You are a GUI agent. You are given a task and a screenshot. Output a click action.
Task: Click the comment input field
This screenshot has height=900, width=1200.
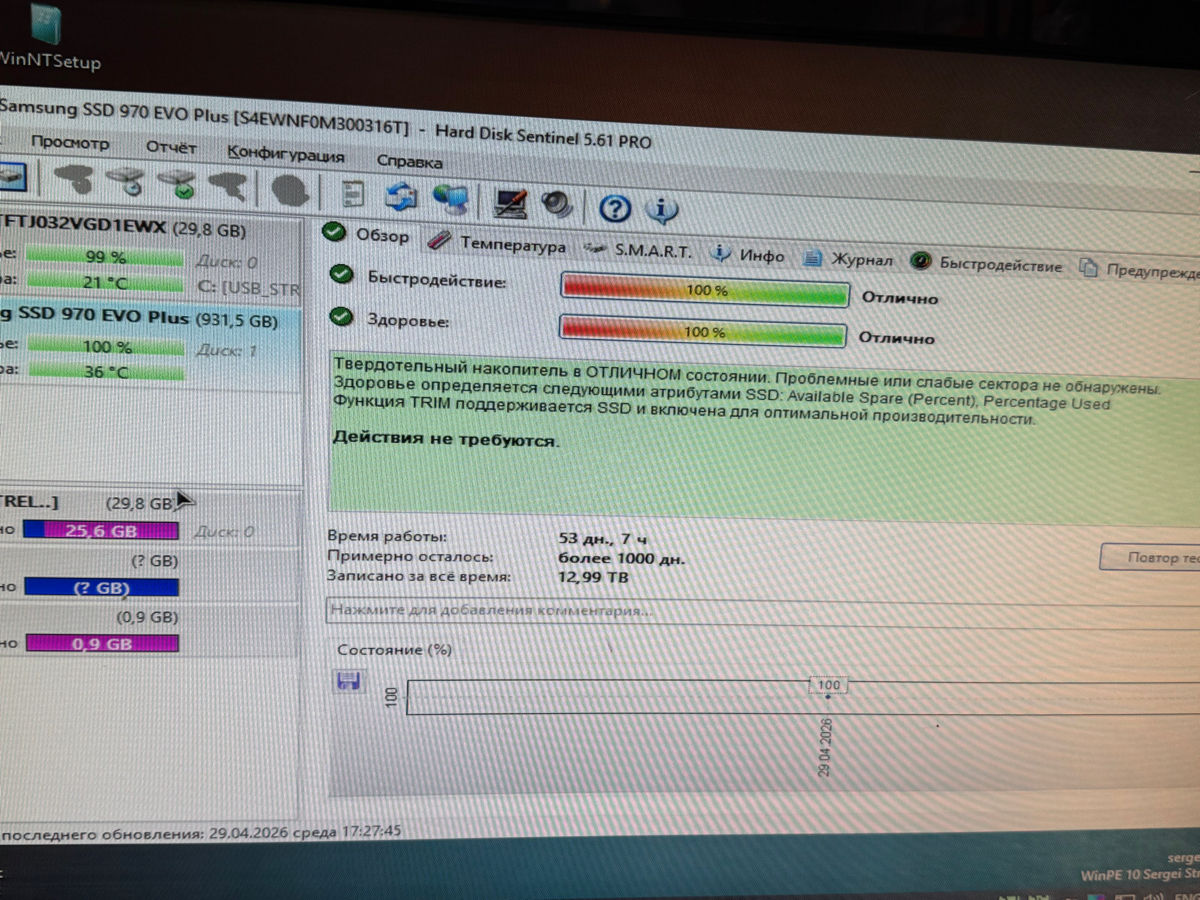pyautogui.click(x=762, y=611)
